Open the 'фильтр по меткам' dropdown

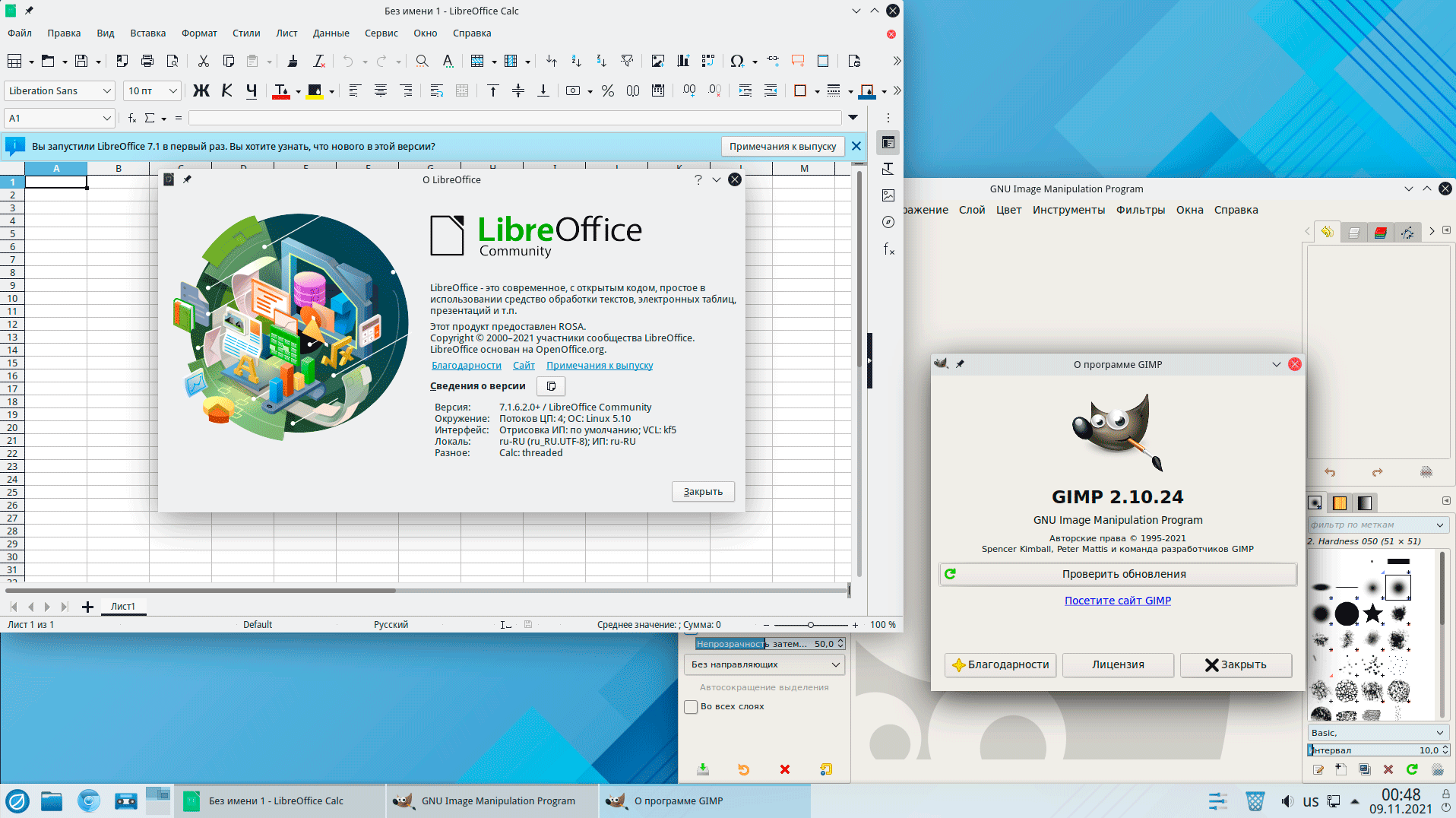tap(1378, 525)
